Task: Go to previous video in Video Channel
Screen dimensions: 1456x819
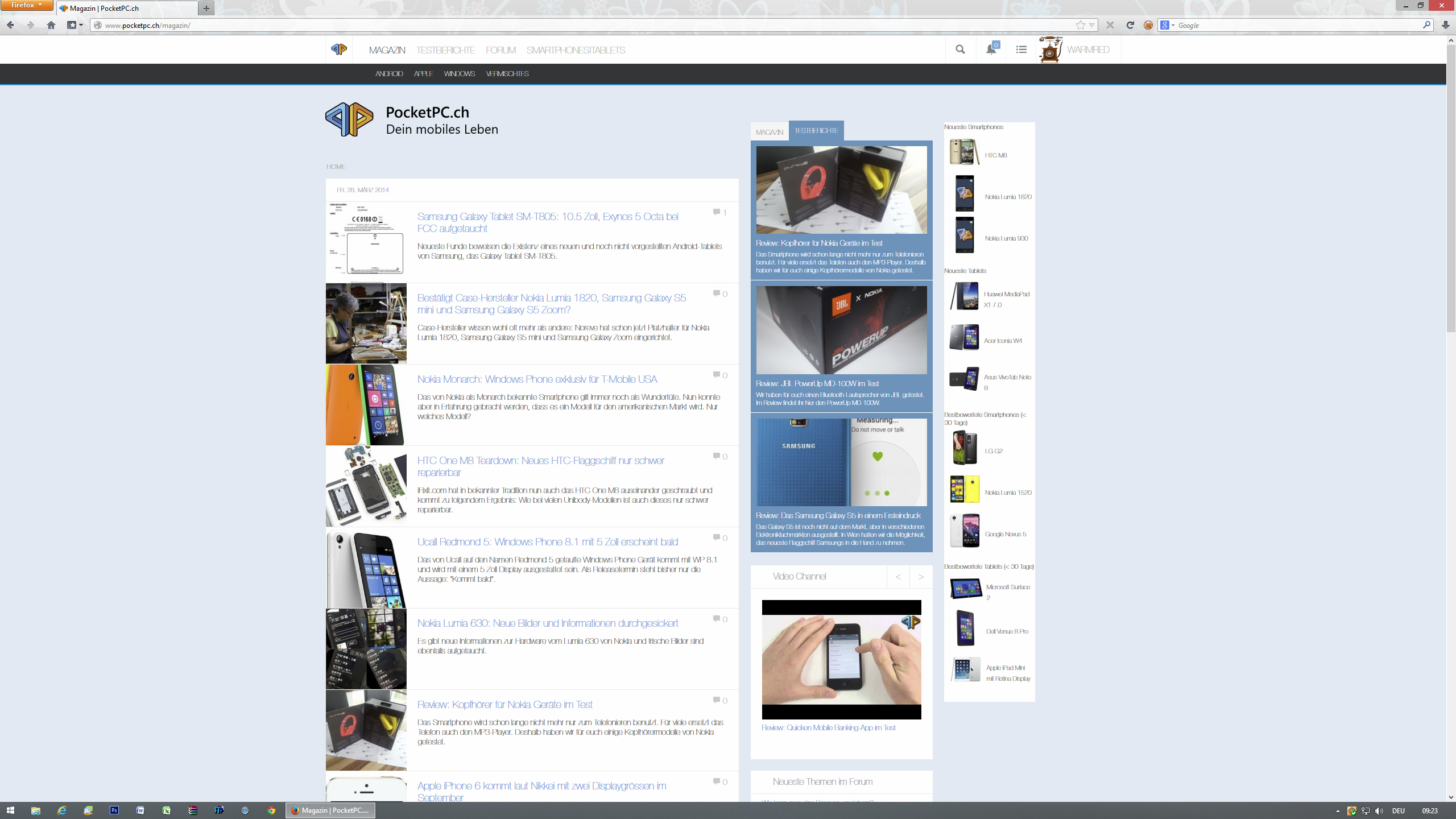Action: (x=898, y=577)
